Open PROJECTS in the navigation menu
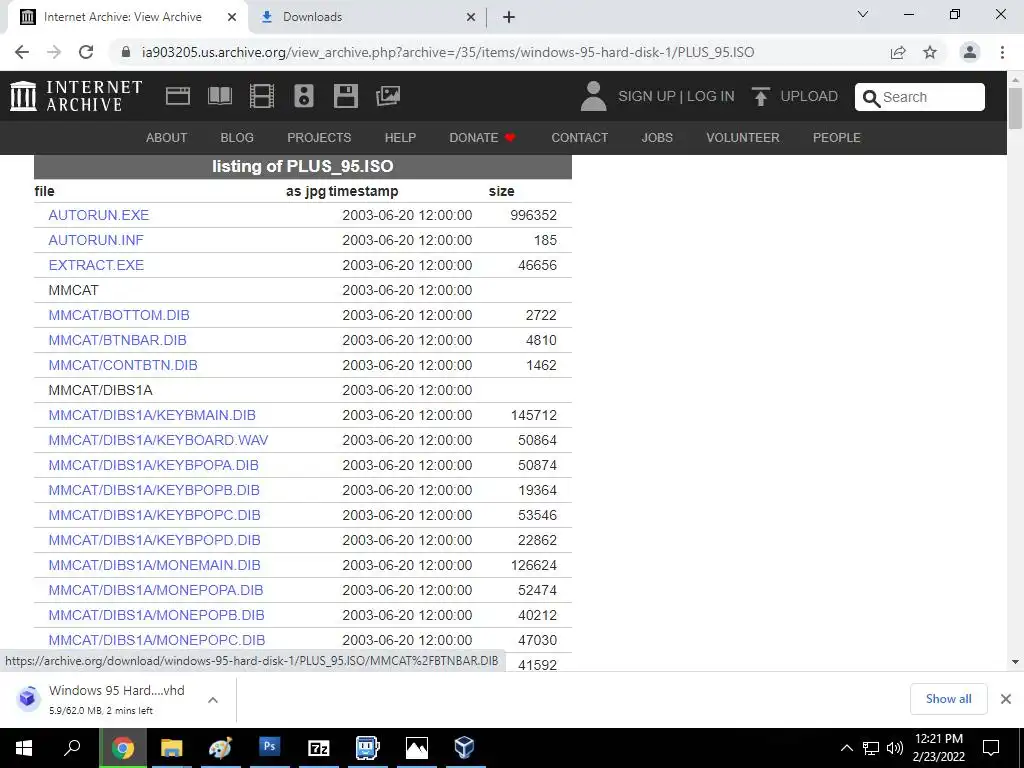The height and width of the screenshot is (768, 1024). click(319, 138)
